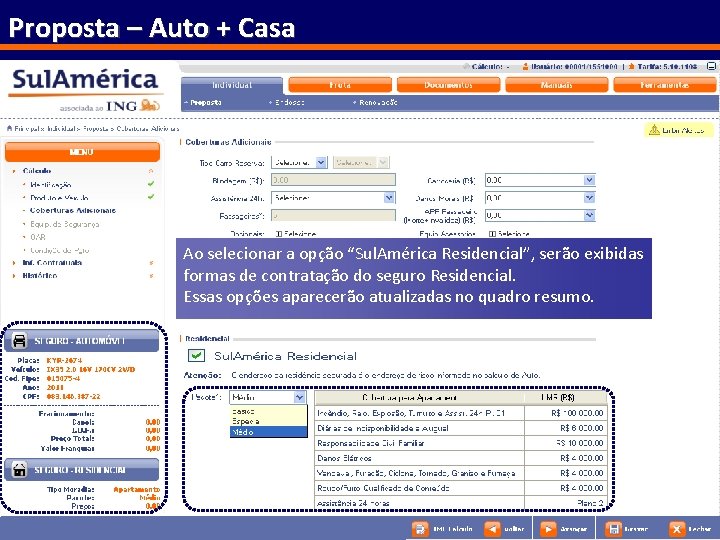Screen dimensions: 720x540
Task: Click the Imp. Cálculo printer icon
Action: 420,529
